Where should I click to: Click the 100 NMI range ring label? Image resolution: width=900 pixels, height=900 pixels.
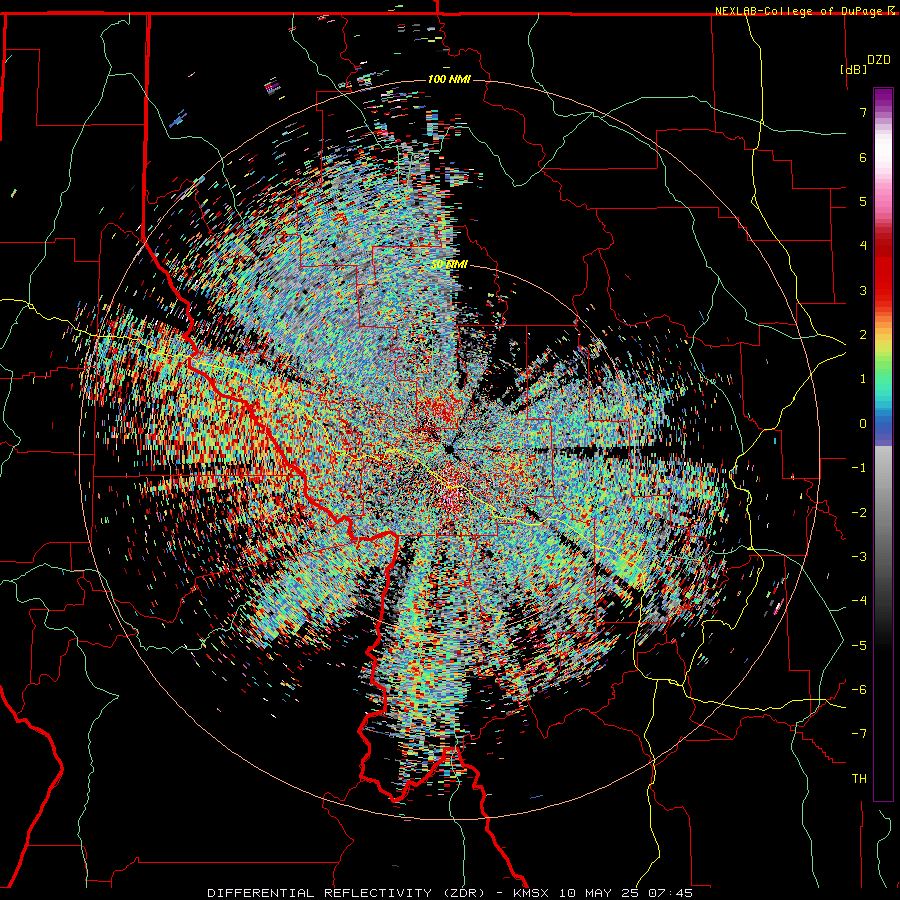449,79
